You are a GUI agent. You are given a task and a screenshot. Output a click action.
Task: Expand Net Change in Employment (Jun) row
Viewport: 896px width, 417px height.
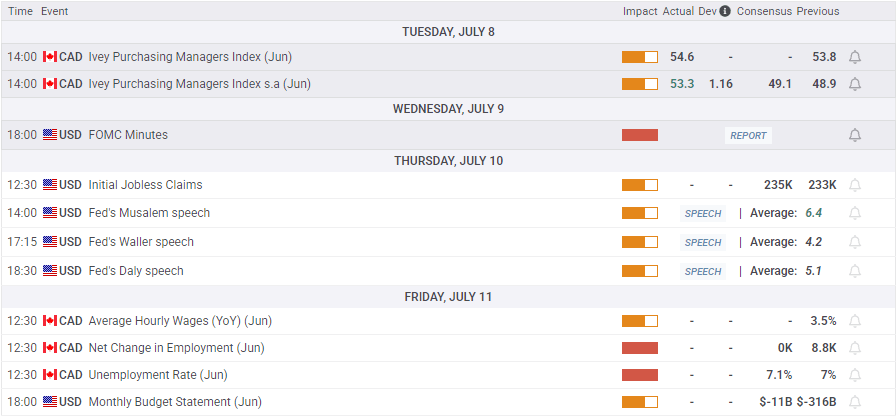pos(176,348)
